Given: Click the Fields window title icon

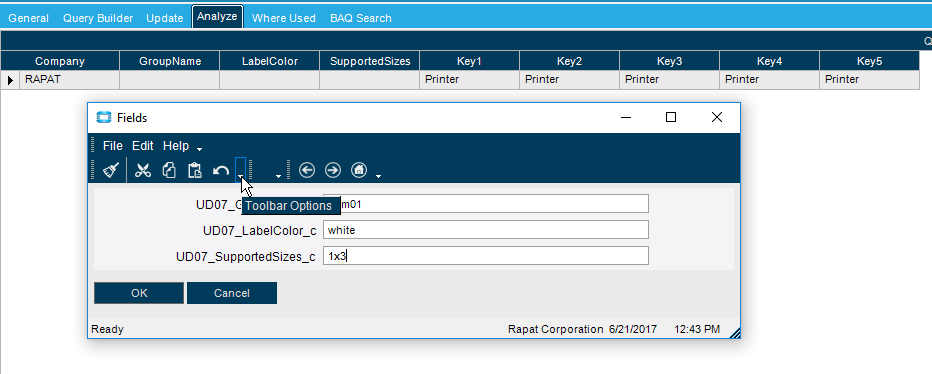Looking at the screenshot, I should pos(103,118).
